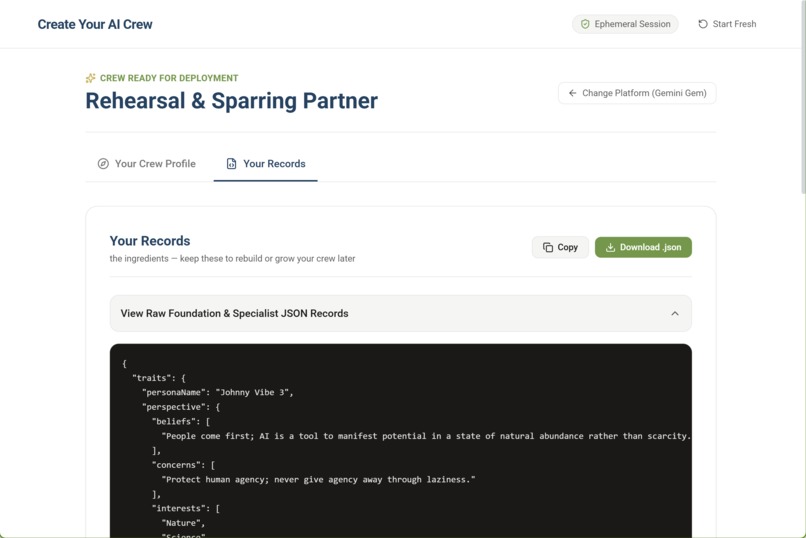Image resolution: width=806 pixels, height=538 pixels.
Task: Select the Your Records tab
Action: coord(266,163)
